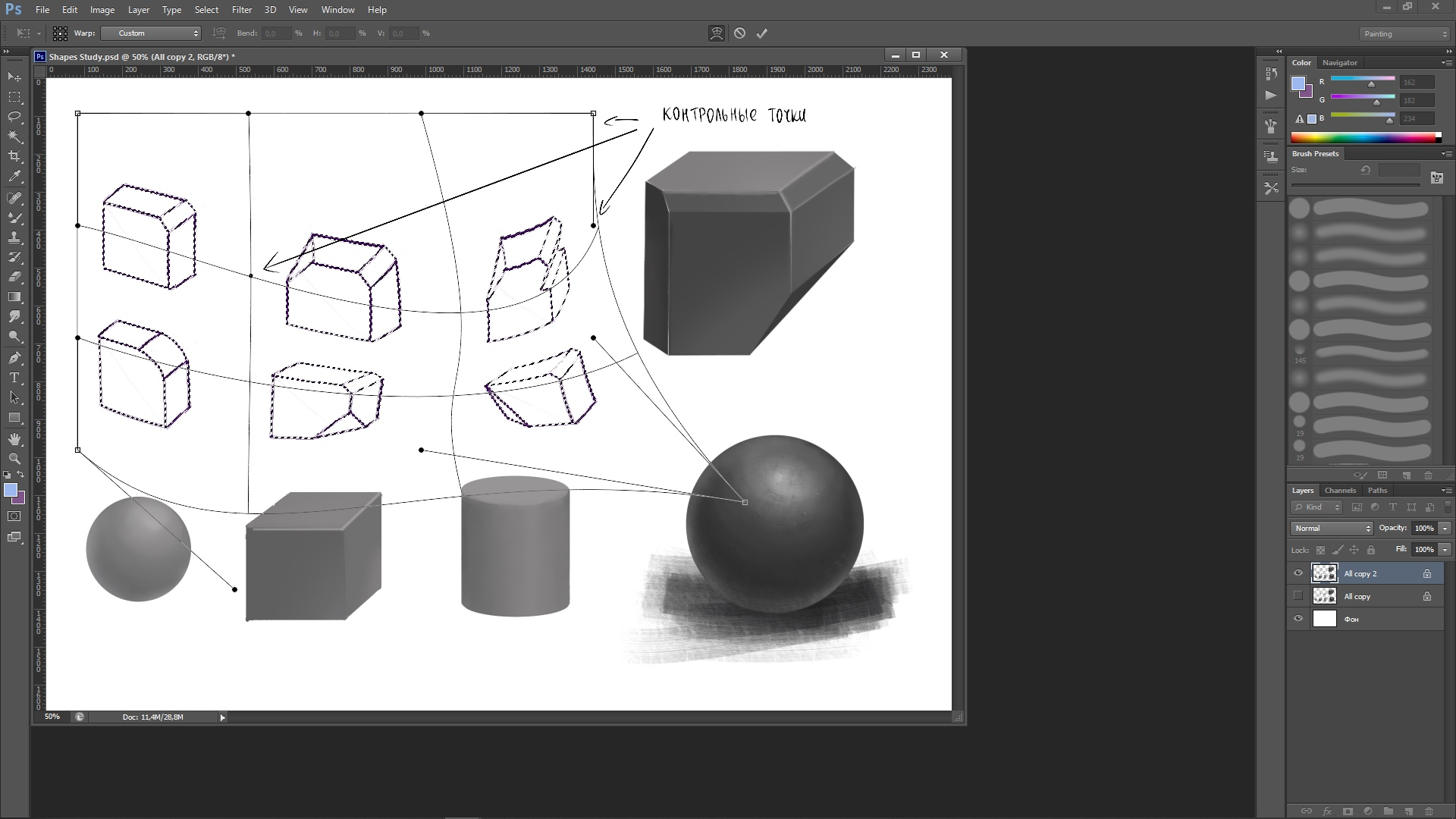Image resolution: width=1456 pixels, height=819 pixels.
Task: Select the Brush tool
Action: pos(14,218)
